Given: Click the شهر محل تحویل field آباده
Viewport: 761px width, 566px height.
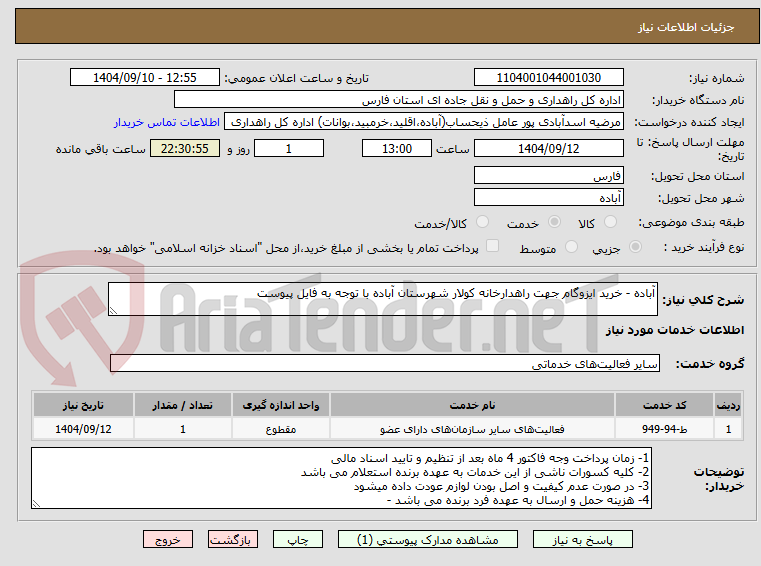Looking at the screenshot, I should coord(548,198).
